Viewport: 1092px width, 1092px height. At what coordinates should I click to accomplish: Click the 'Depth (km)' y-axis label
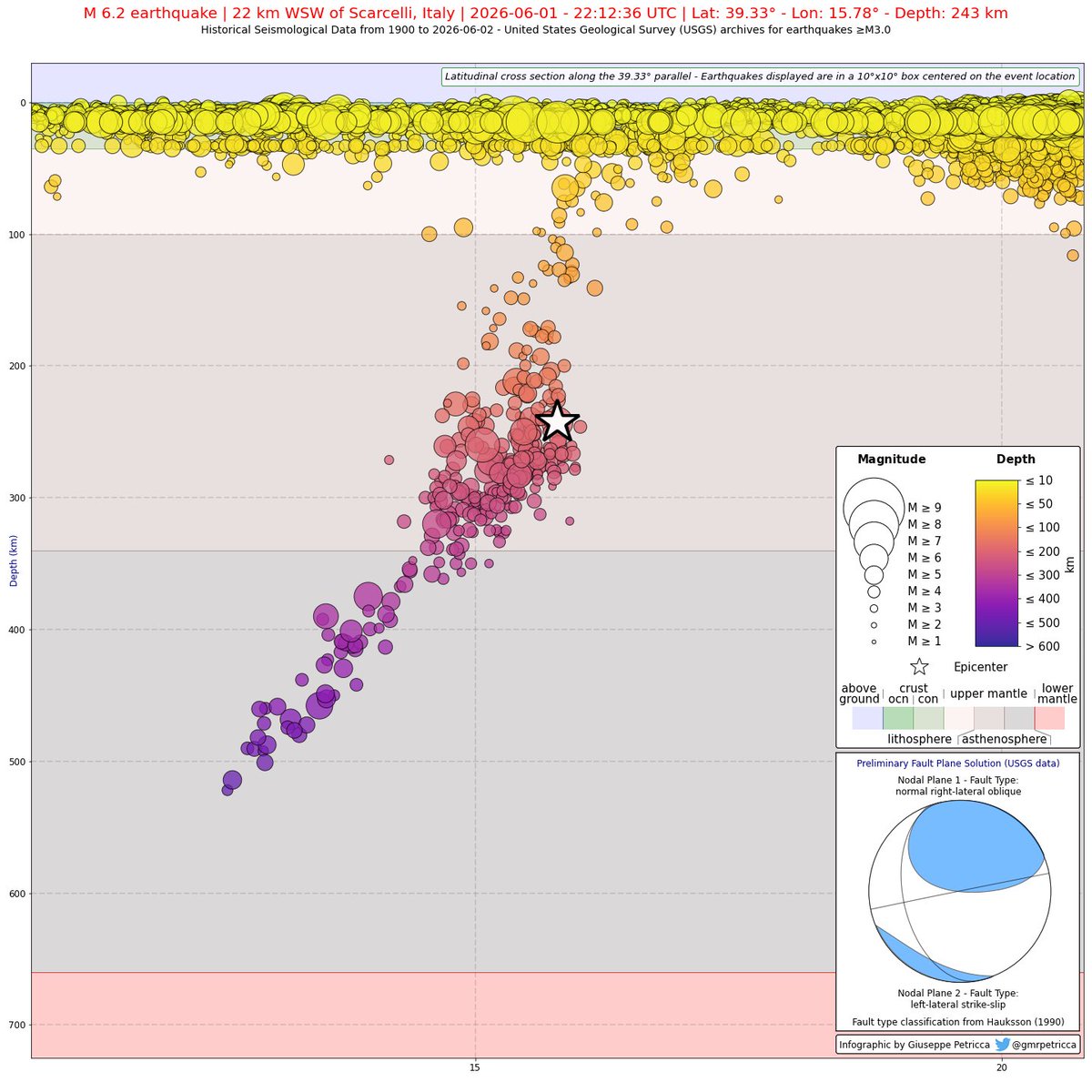(15, 561)
